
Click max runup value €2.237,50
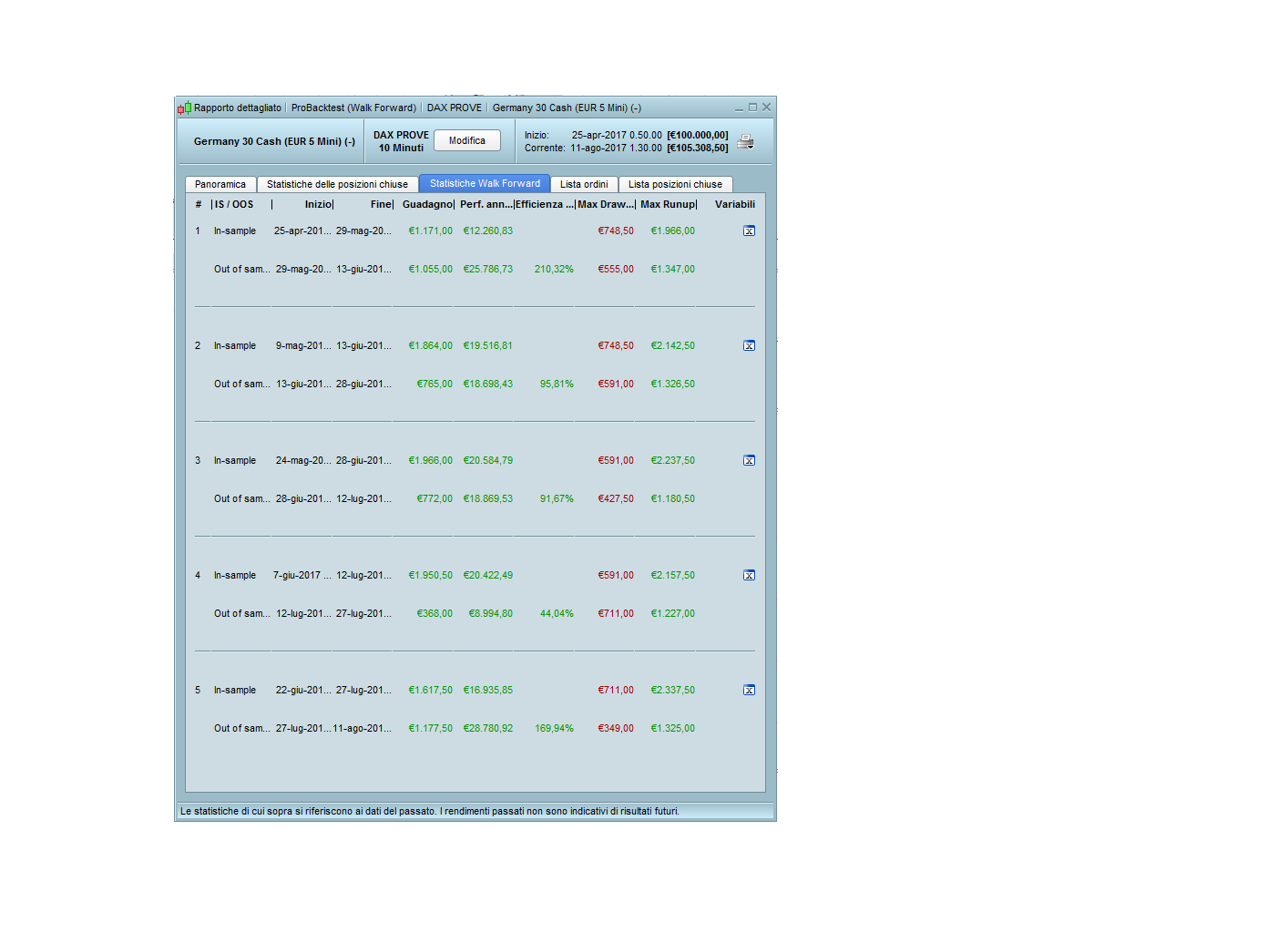pyautogui.click(x=673, y=461)
